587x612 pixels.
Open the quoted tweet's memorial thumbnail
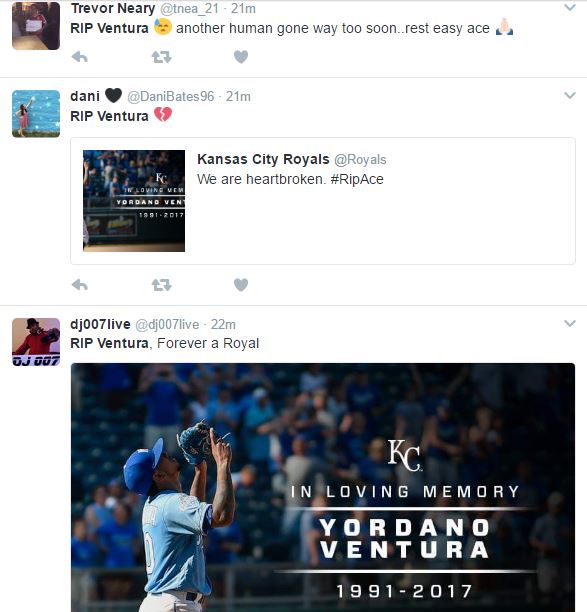(x=134, y=201)
